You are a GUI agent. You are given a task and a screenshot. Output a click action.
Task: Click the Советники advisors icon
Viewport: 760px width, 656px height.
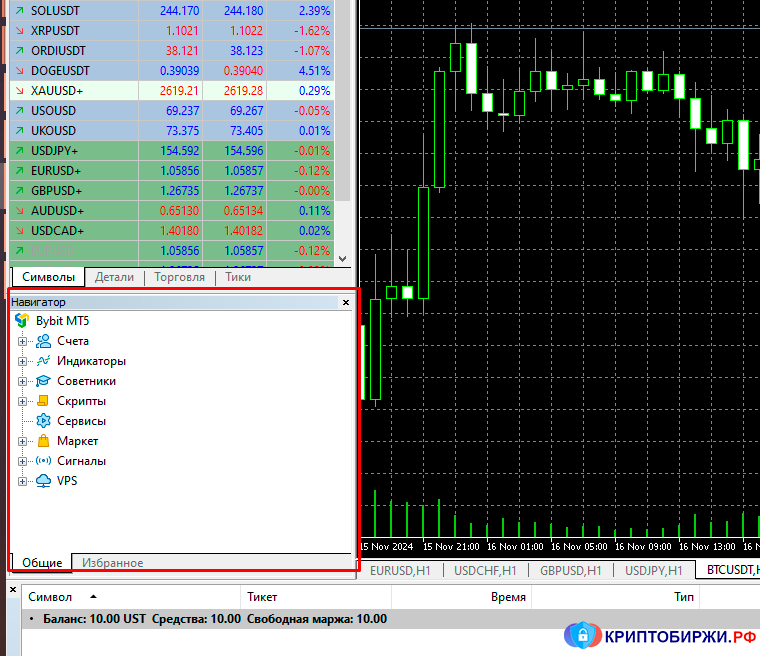pos(44,381)
